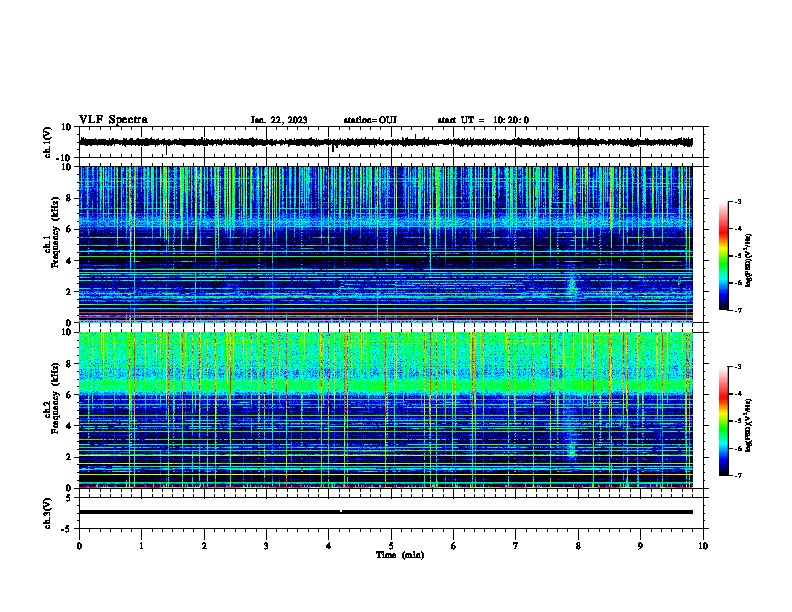
Task: Click the "-5" tick on the ch.3(V) axis
Action: coord(67,529)
